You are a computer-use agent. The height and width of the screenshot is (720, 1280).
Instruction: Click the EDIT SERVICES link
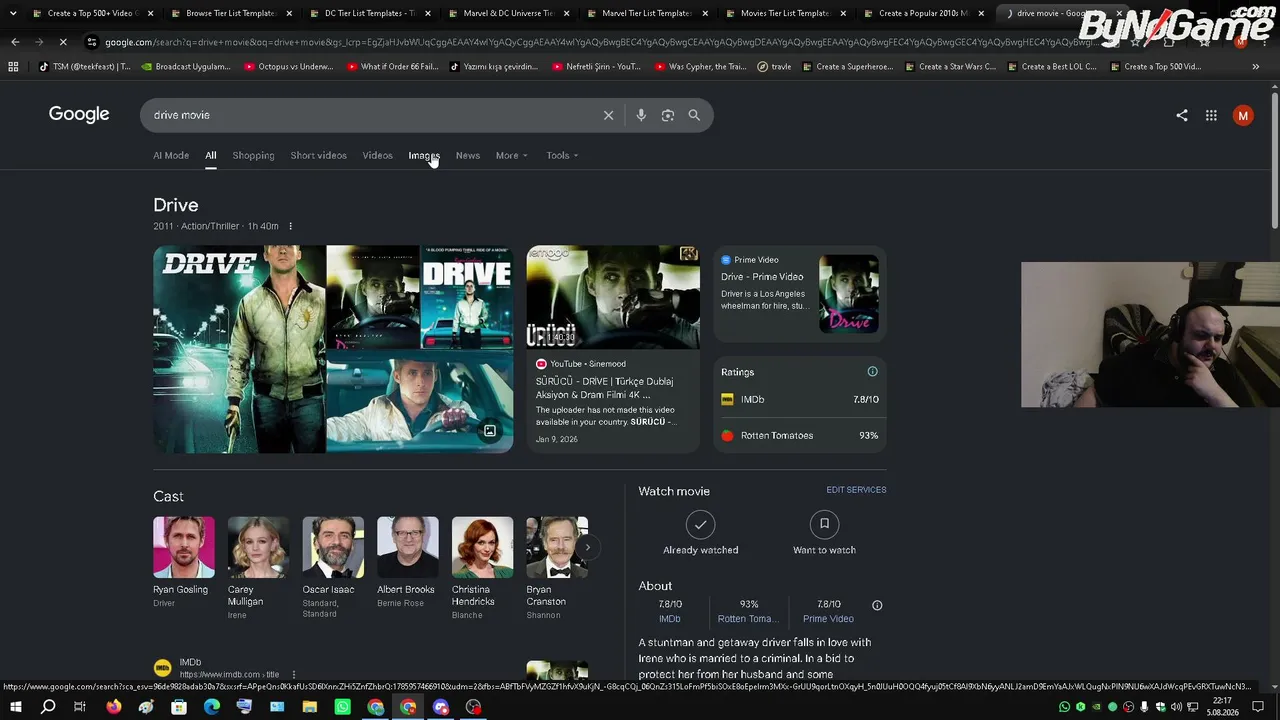[x=856, y=490]
